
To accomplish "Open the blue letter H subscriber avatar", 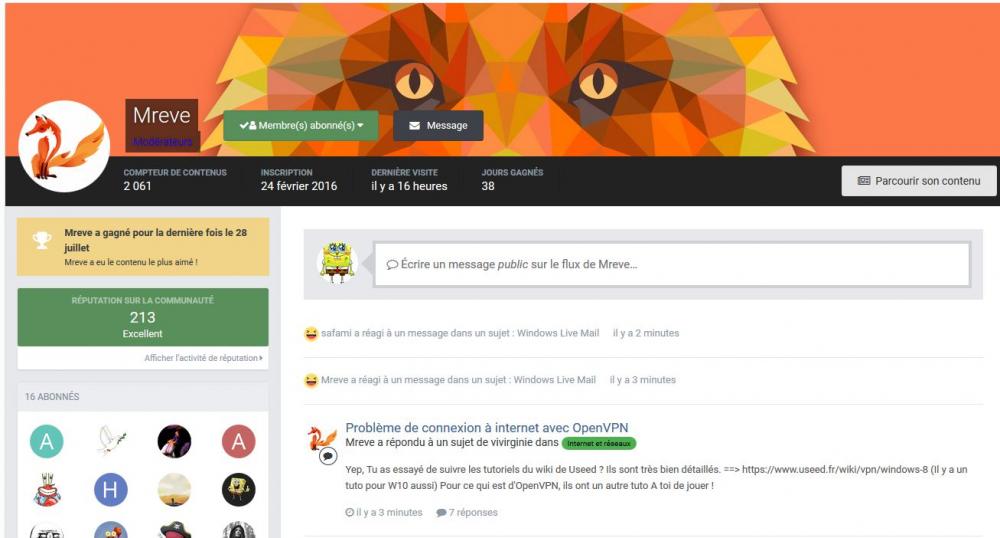I will pyautogui.click(x=110, y=490).
